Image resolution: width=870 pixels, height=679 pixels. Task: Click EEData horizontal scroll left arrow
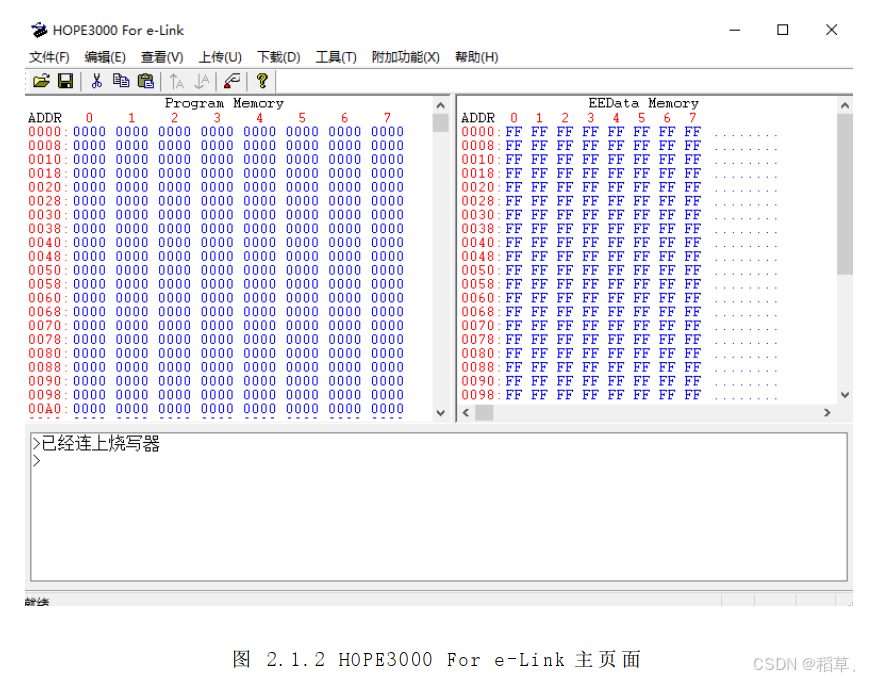click(x=466, y=413)
